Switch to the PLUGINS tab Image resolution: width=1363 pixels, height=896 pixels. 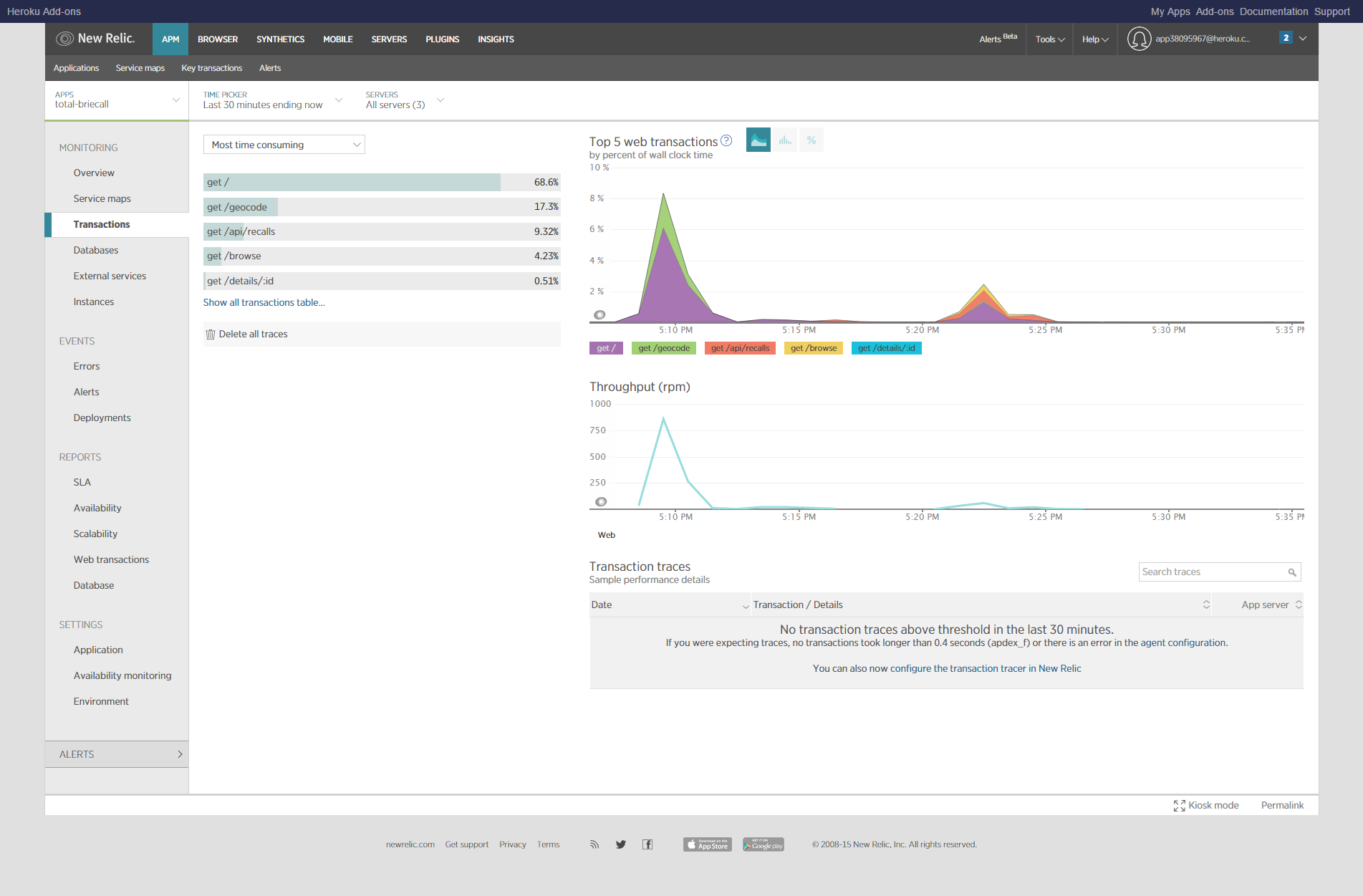pyautogui.click(x=443, y=39)
